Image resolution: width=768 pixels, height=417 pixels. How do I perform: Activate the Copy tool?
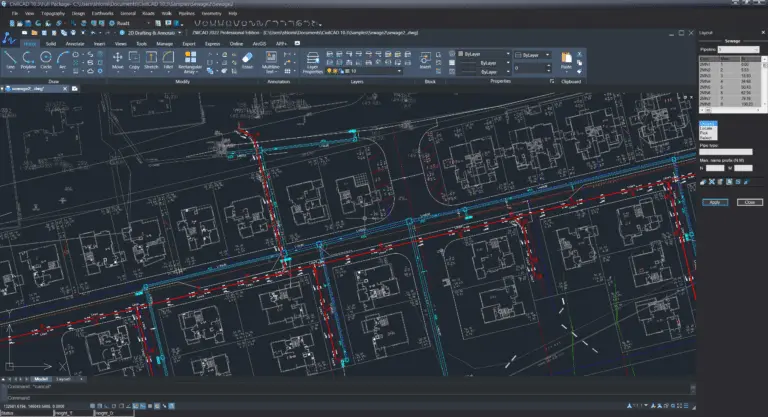(134, 60)
